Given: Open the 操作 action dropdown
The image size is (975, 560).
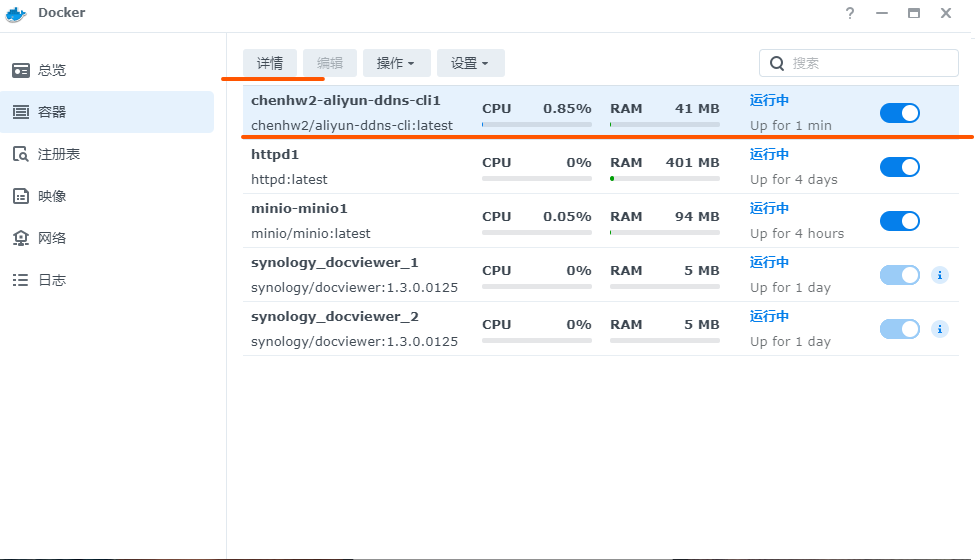Looking at the screenshot, I should (397, 63).
